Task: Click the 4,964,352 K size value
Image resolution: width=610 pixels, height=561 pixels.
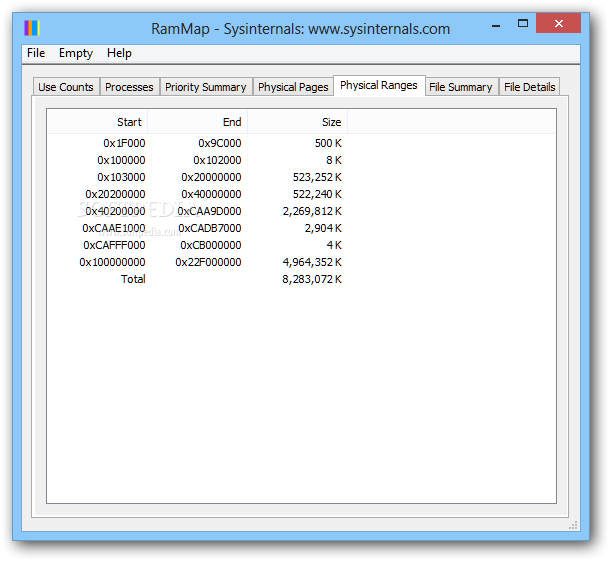Action: click(x=312, y=262)
